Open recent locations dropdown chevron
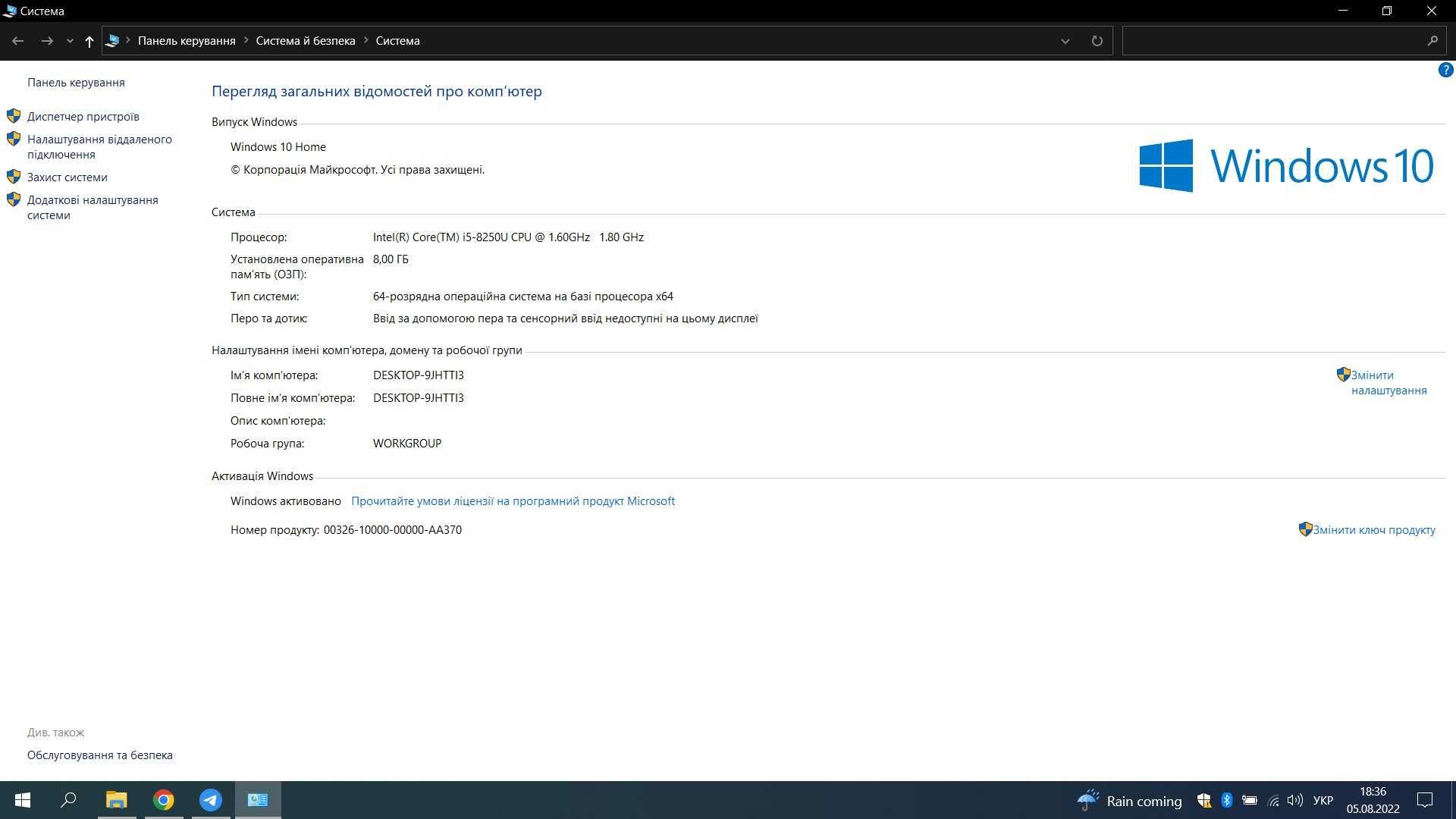1456x819 pixels. click(x=70, y=41)
